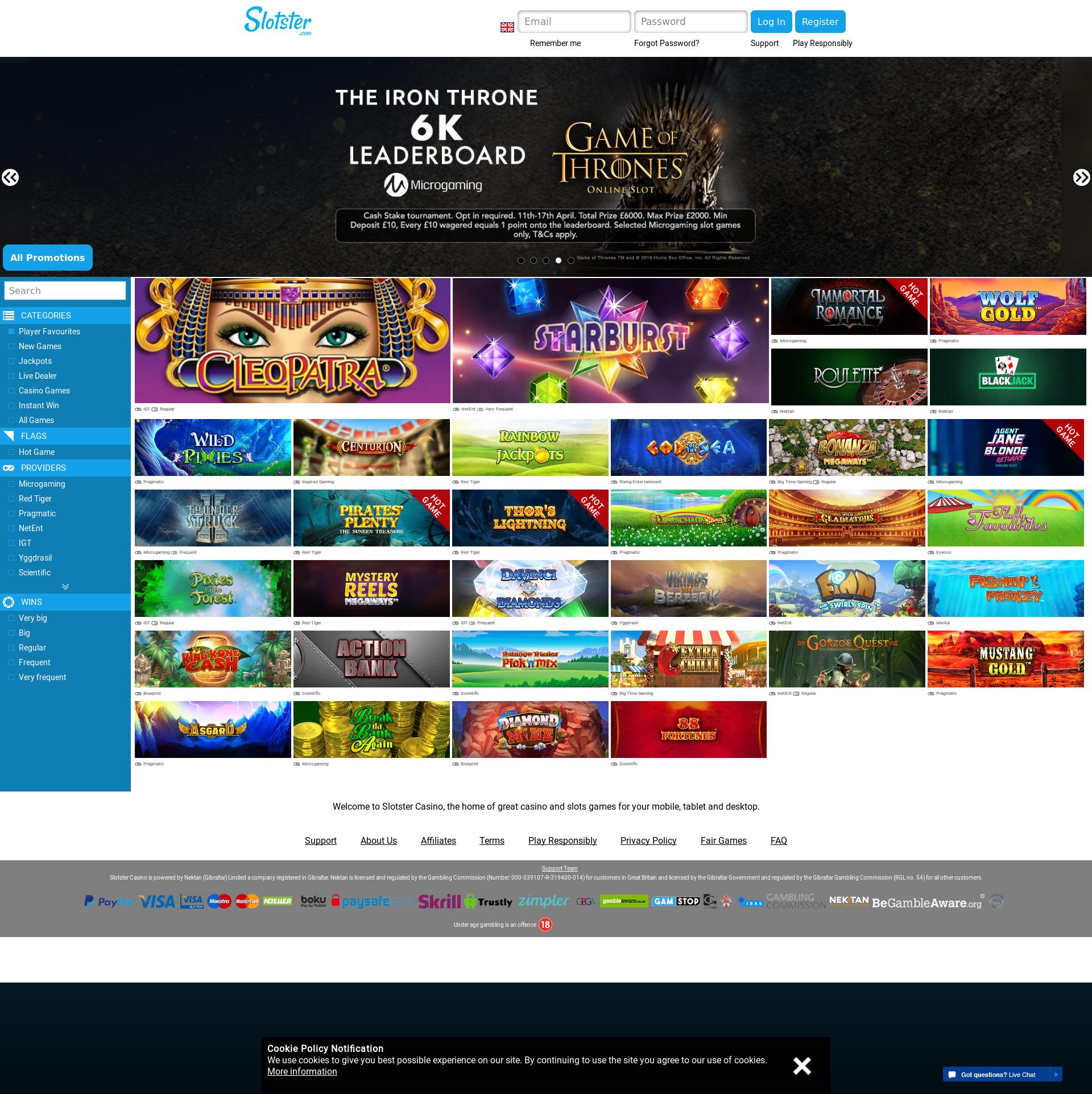Open the Starburst game thumbnail

611,341
